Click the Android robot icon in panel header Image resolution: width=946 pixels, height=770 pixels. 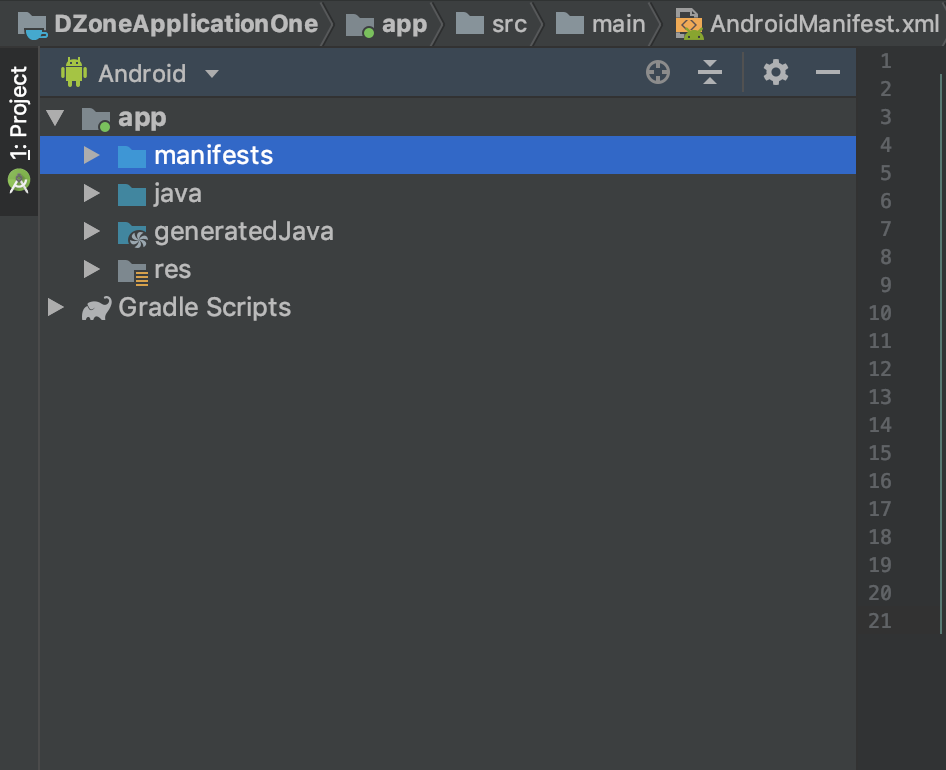(74, 72)
